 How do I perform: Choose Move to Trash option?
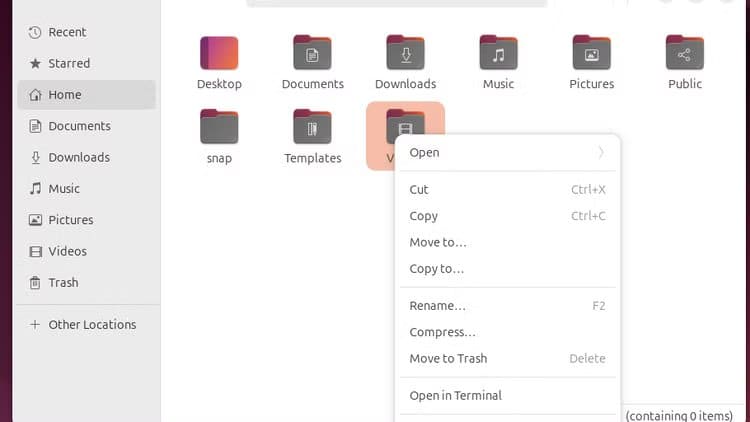tap(448, 358)
